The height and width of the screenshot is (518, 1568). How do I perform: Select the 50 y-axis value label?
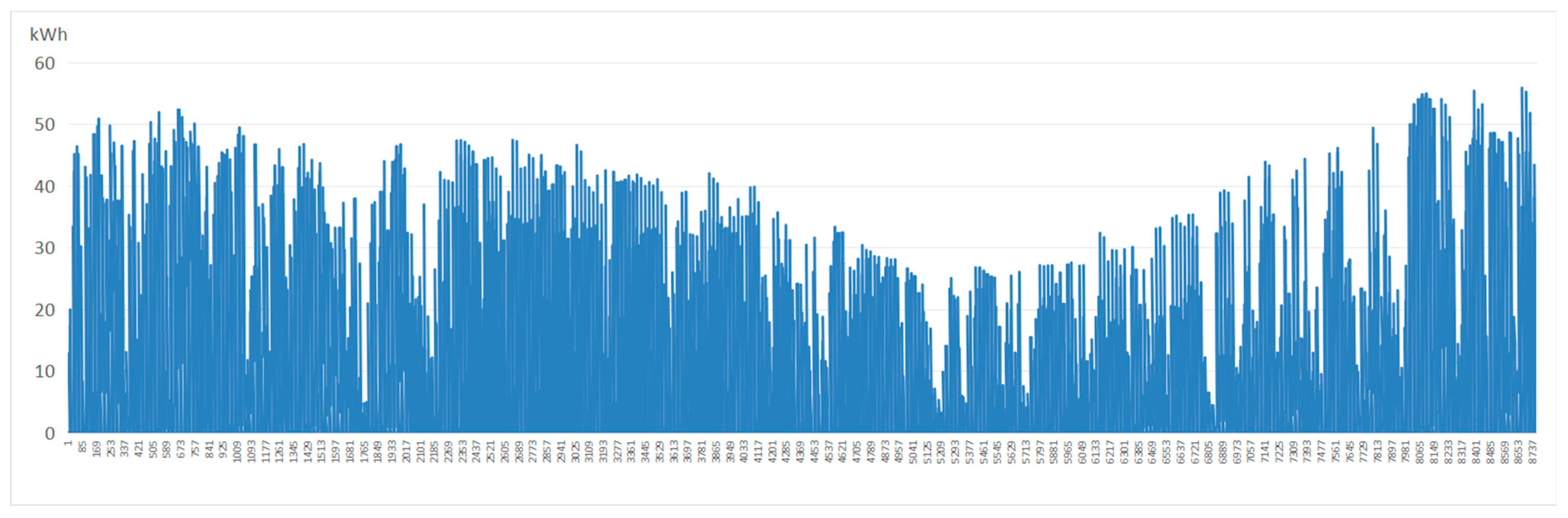(x=44, y=125)
